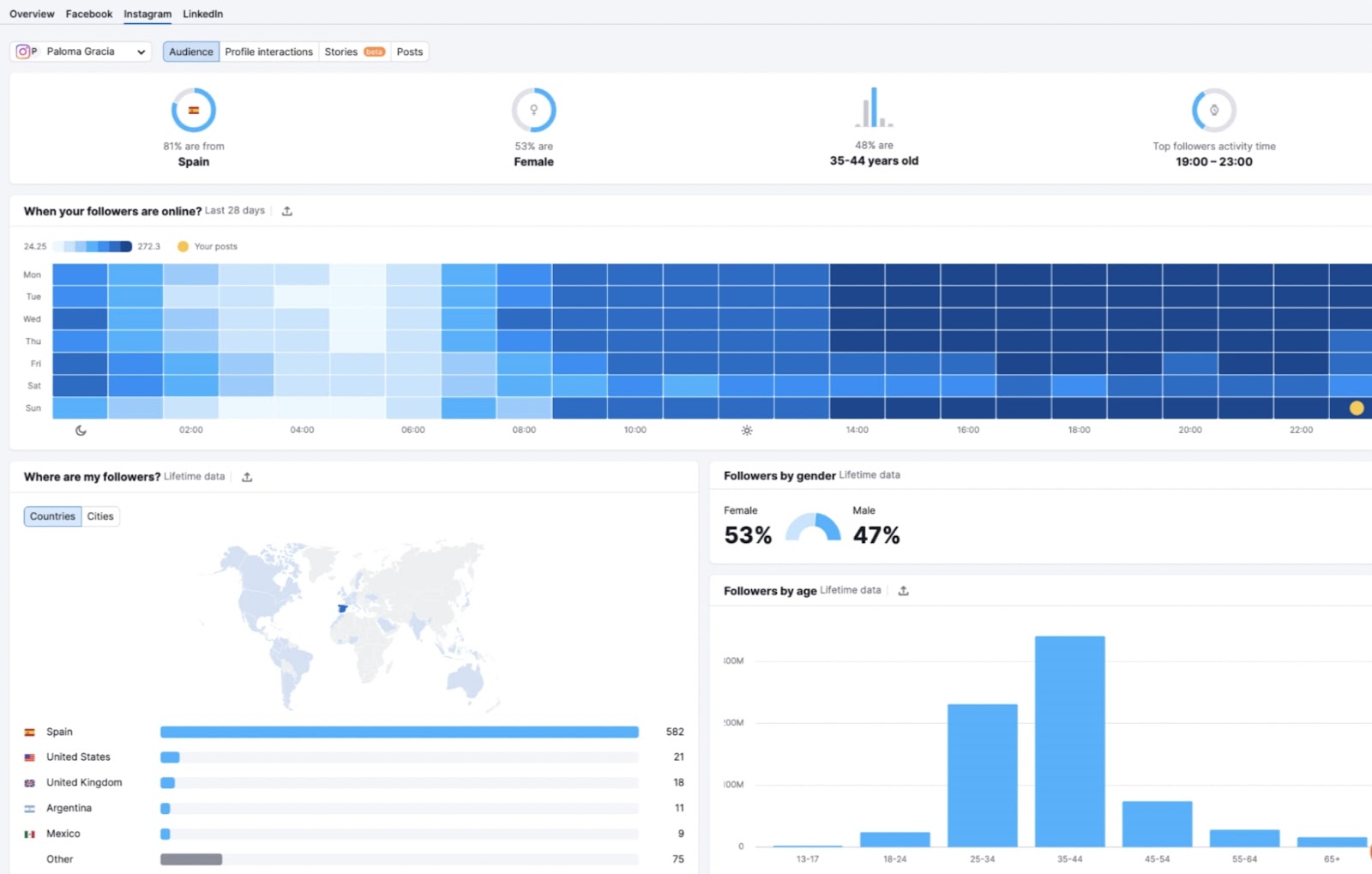Open the LinkedIn tab

click(x=202, y=14)
